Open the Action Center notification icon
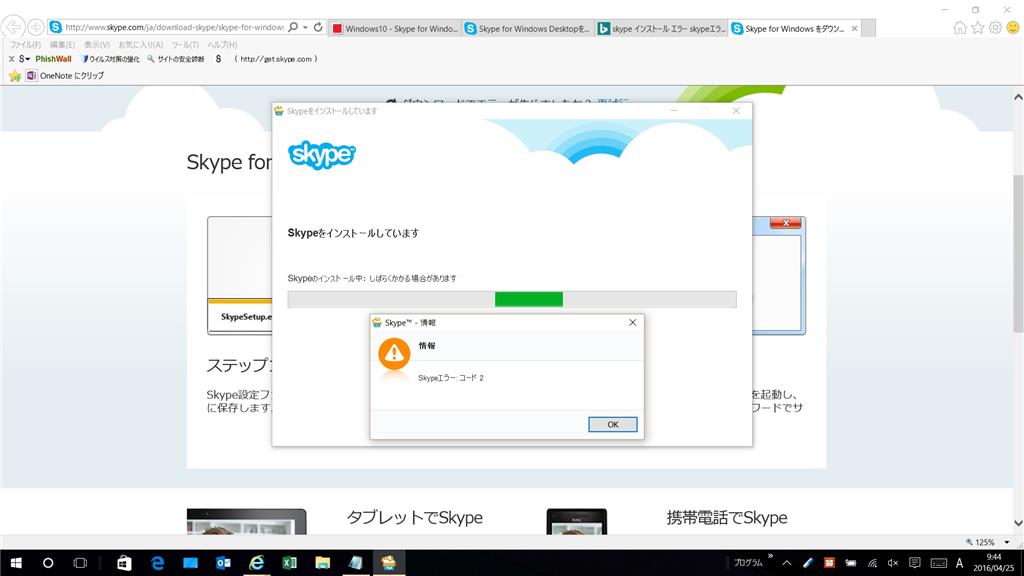Image resolution: width=1024 pixels, height=576 pixels. click(915, 563)
